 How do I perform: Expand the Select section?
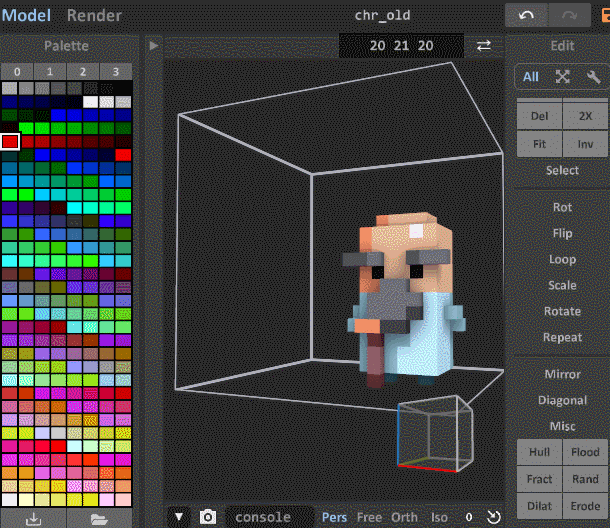562,170
